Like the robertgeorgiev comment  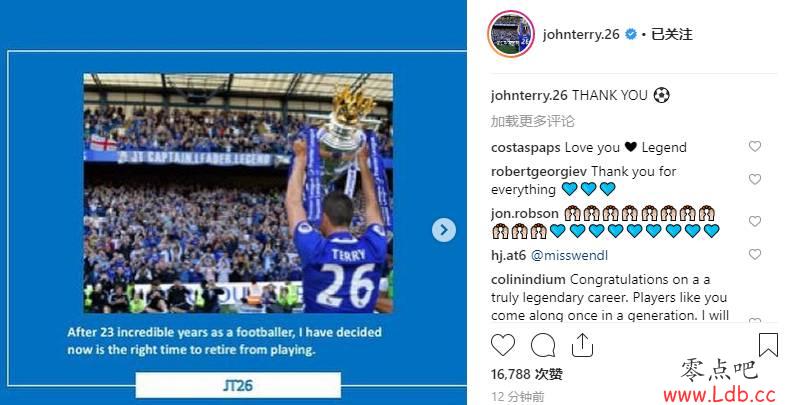(x=755, y=179)
